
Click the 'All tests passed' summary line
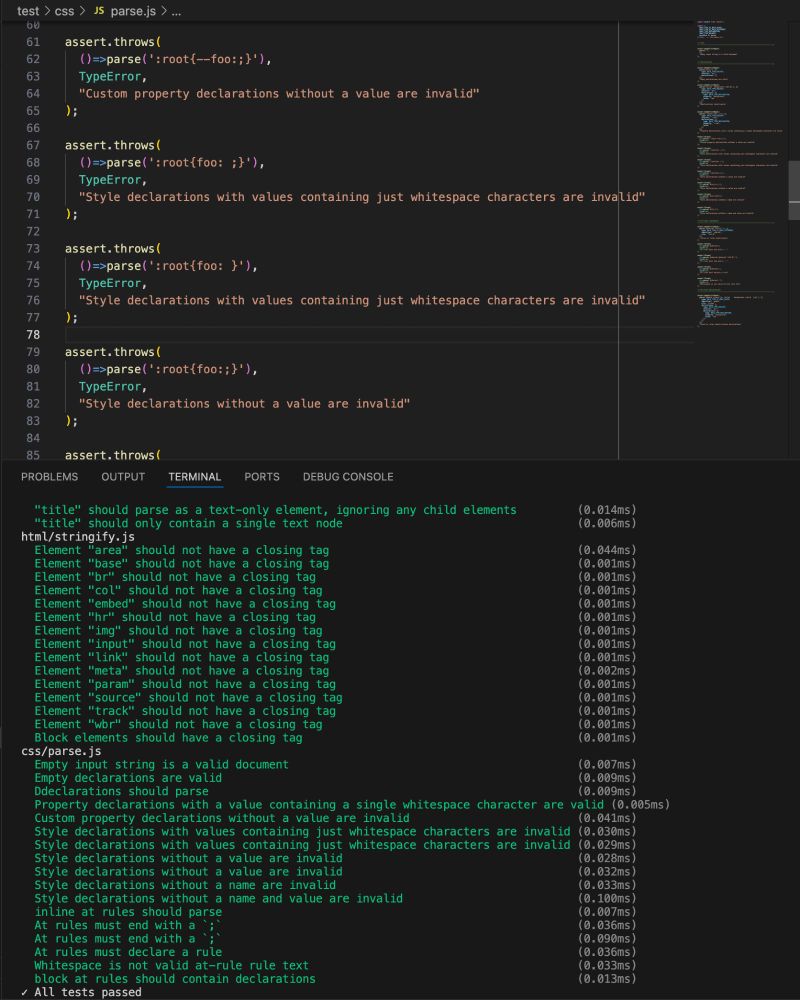pos(81,992)
